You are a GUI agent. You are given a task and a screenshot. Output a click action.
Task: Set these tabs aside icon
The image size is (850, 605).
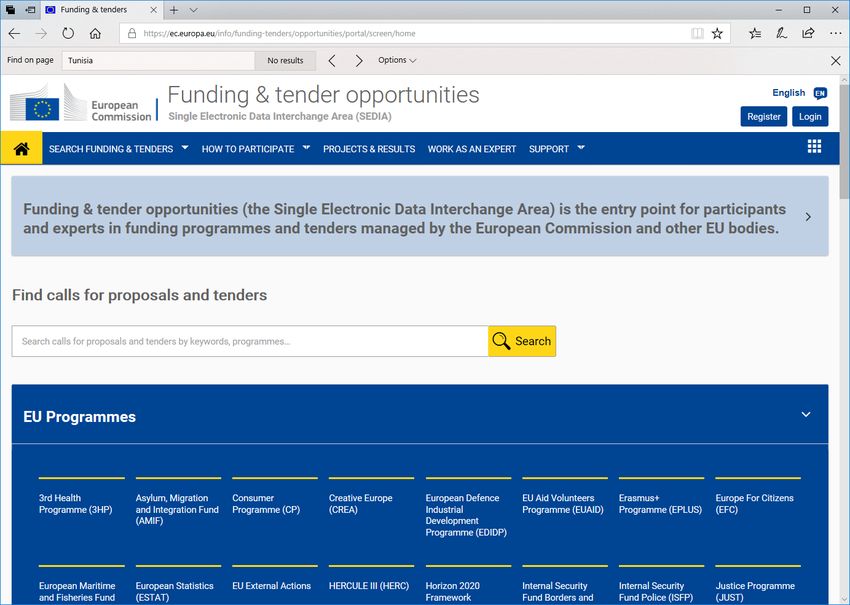click(x=31, y=10)
